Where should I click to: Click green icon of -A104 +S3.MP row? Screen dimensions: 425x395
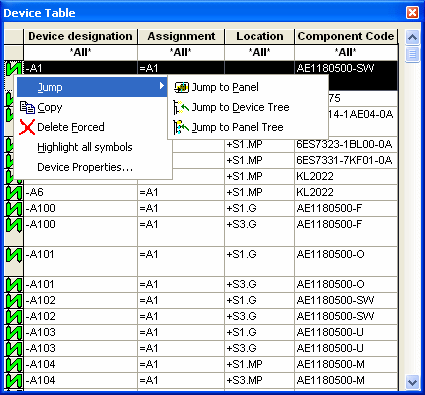[14, 380]
